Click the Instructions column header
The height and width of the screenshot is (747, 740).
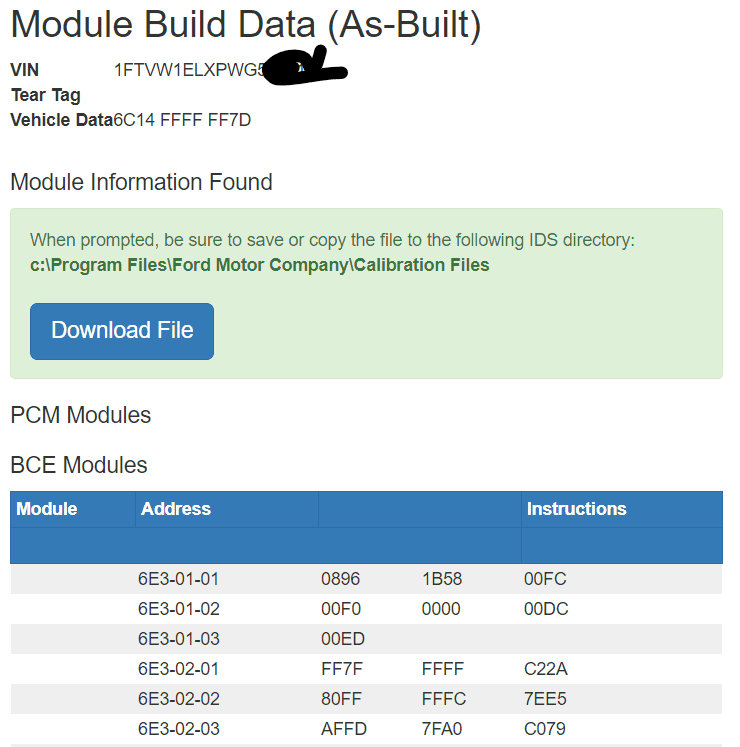576,509
